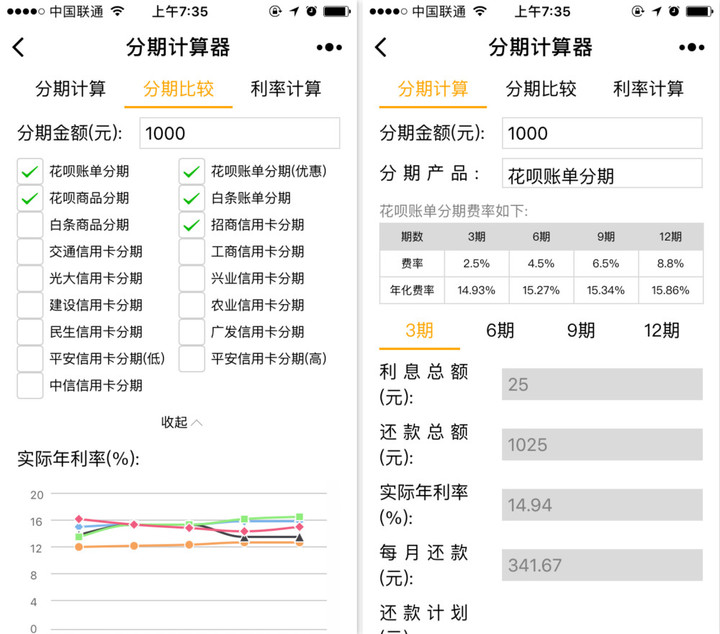The height and width of the screenshot is (634, 720).
Task: Click annualized rate cell 15.34%
Action: click(x=606, y=290)
